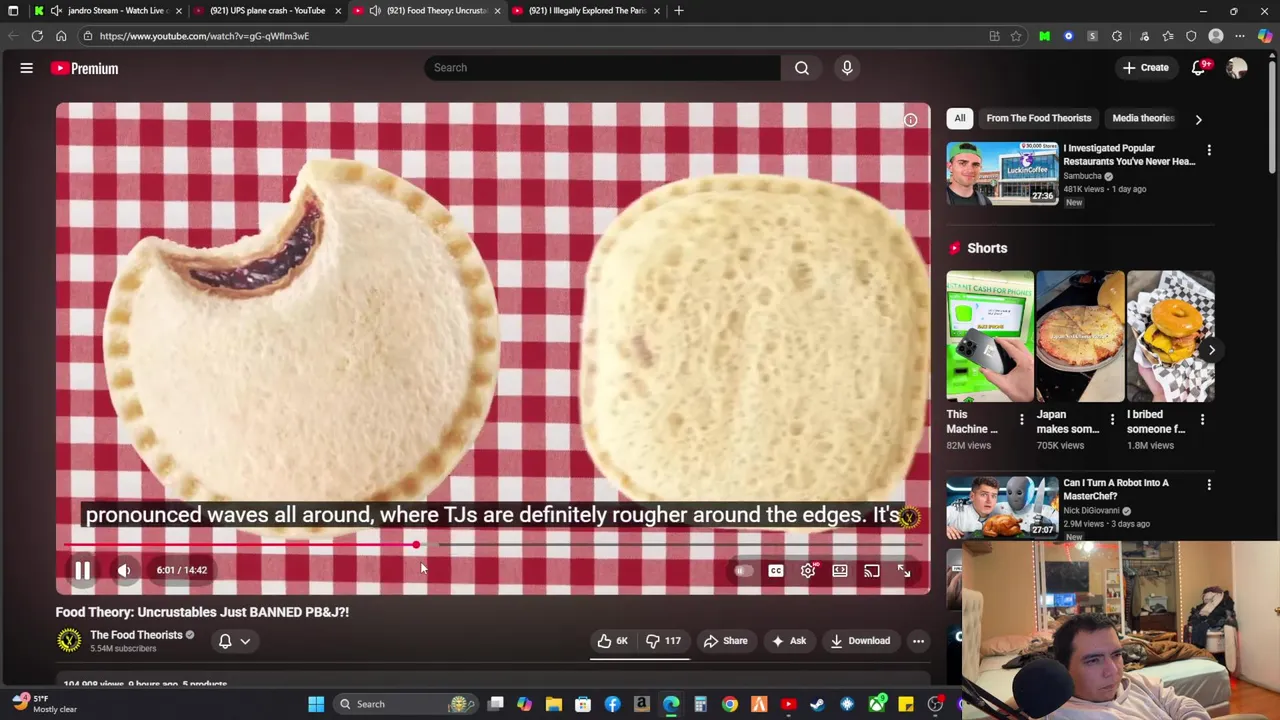Select the From The Food Theorists chip
This screenshot has width=1280, height=720.
click(x=1038, y=118)
